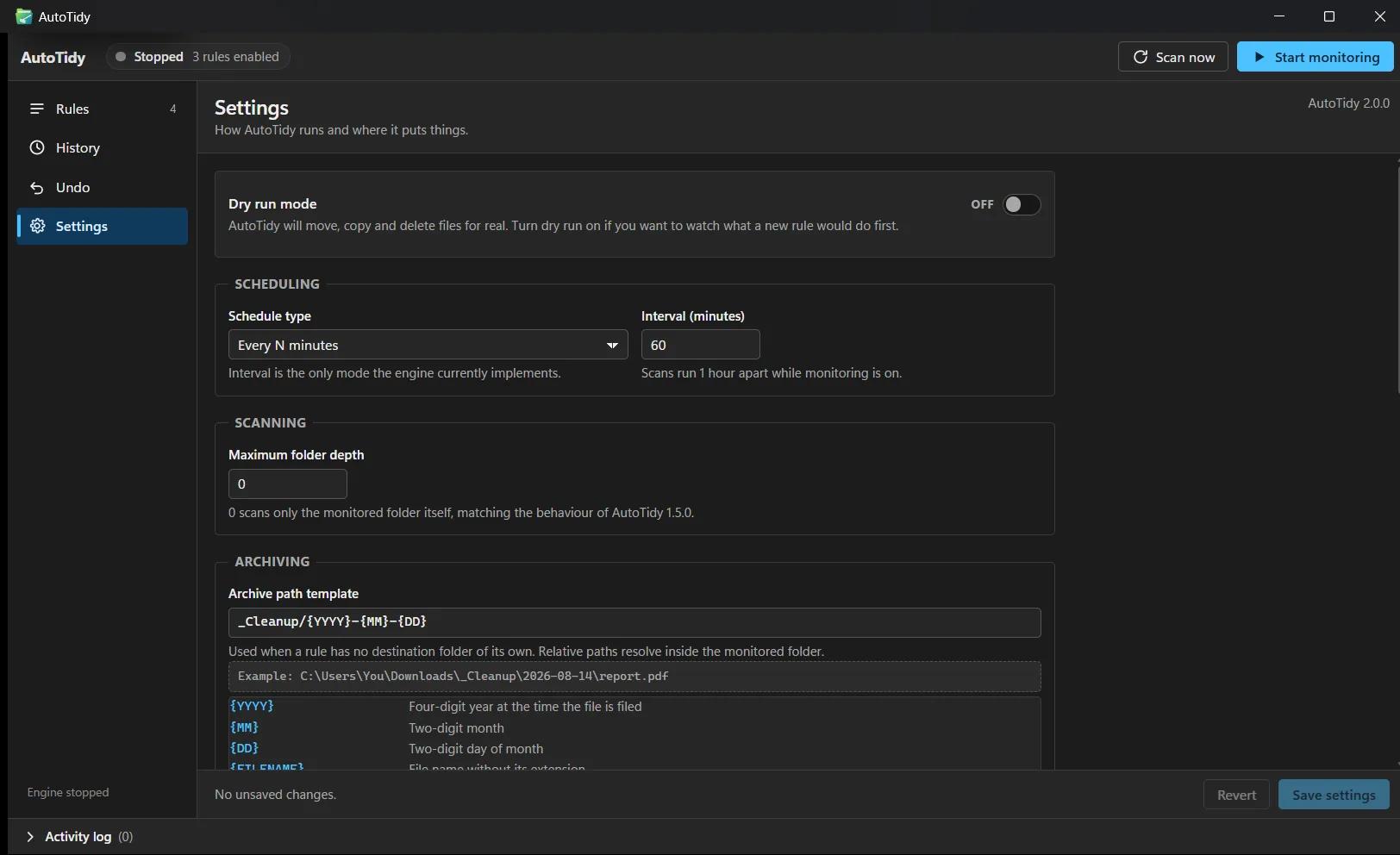
Task: Click the {YYYY} token in the list
Action: click(x=252, y=706)
